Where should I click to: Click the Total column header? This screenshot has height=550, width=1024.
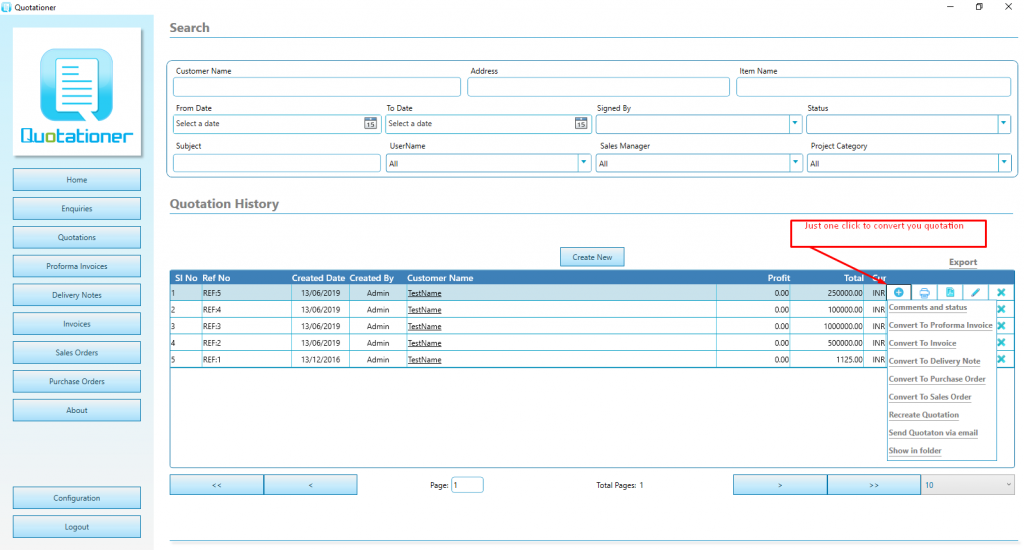(853, 278)
